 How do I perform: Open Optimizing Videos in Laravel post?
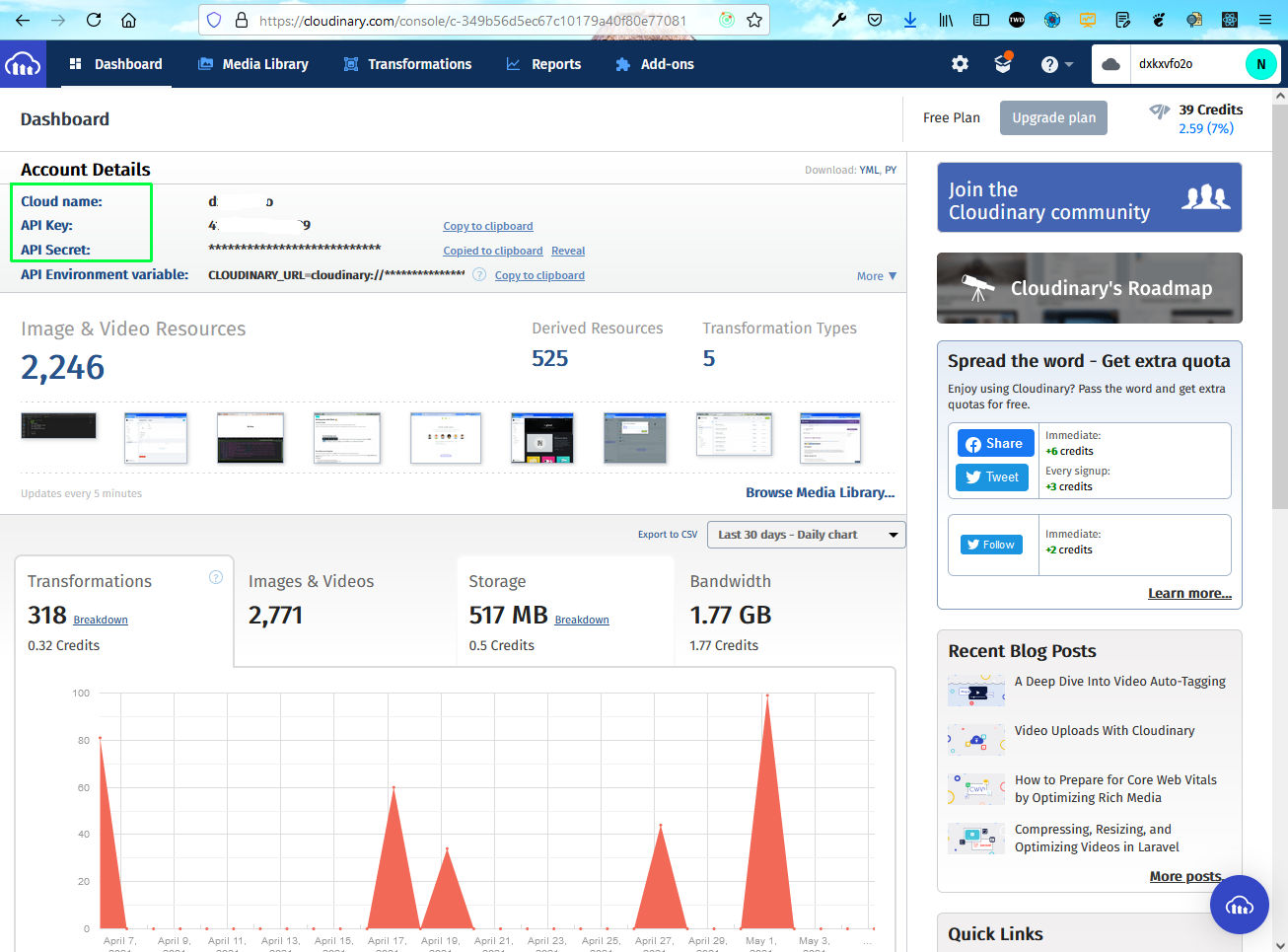(1097, 839)
